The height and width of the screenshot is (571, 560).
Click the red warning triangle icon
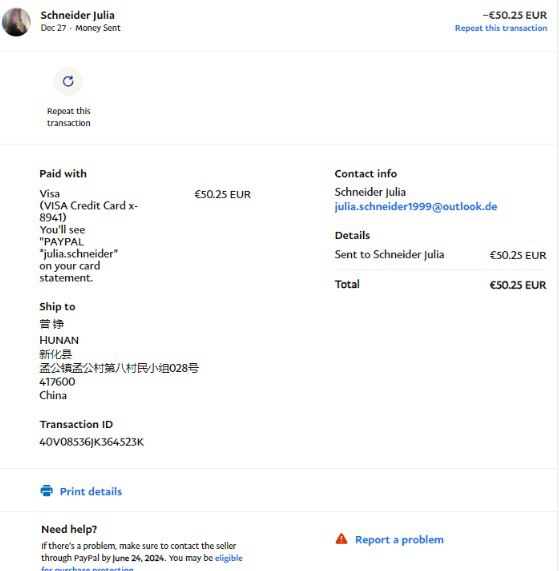tap(341, 539)
